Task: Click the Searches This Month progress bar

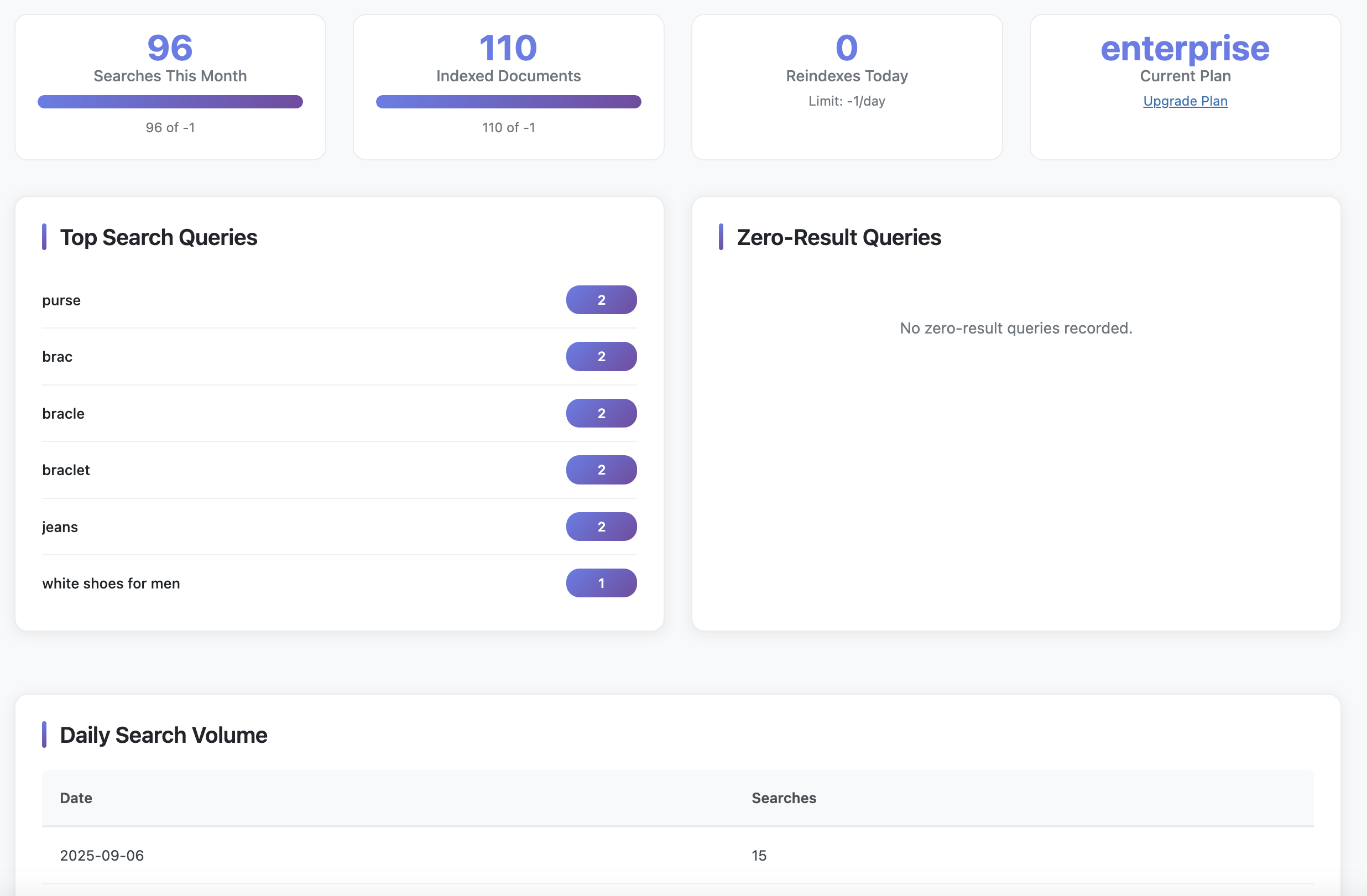Action: 170,102
